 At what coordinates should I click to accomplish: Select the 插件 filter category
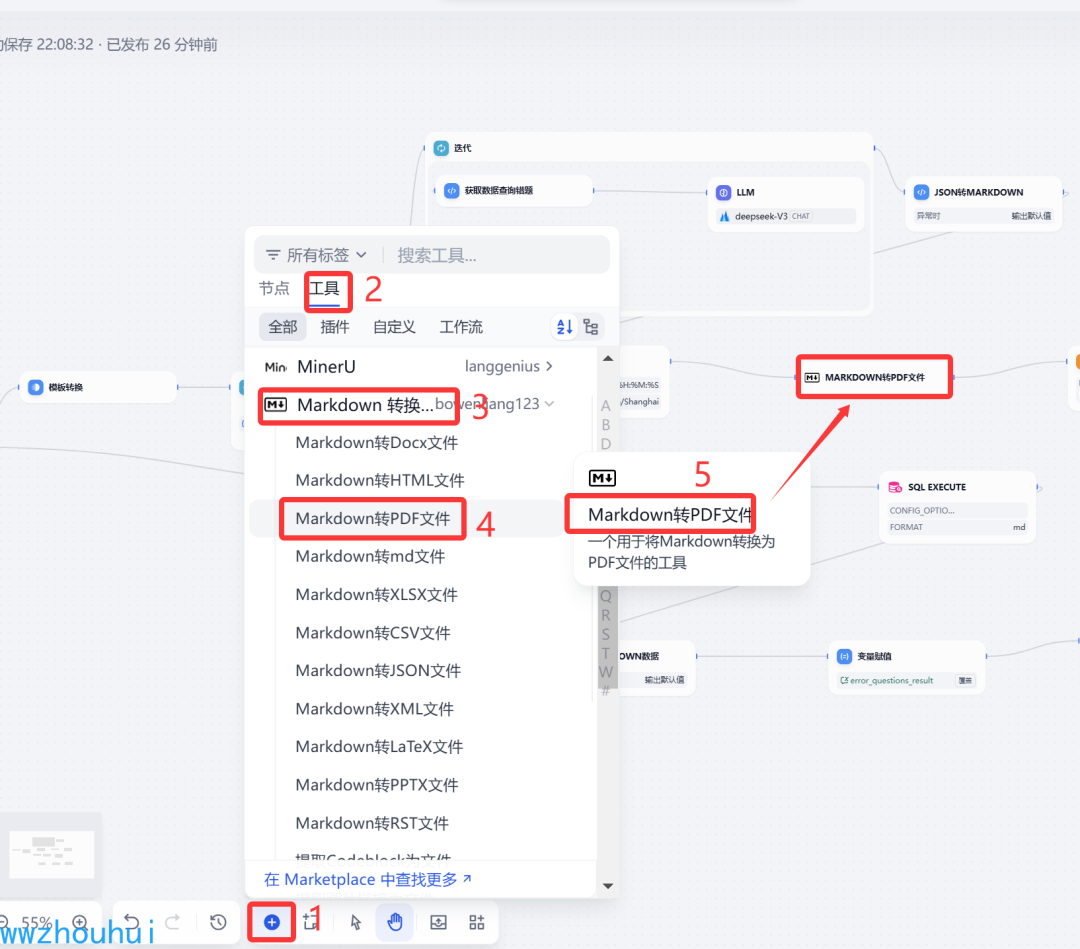pos(335,326)
